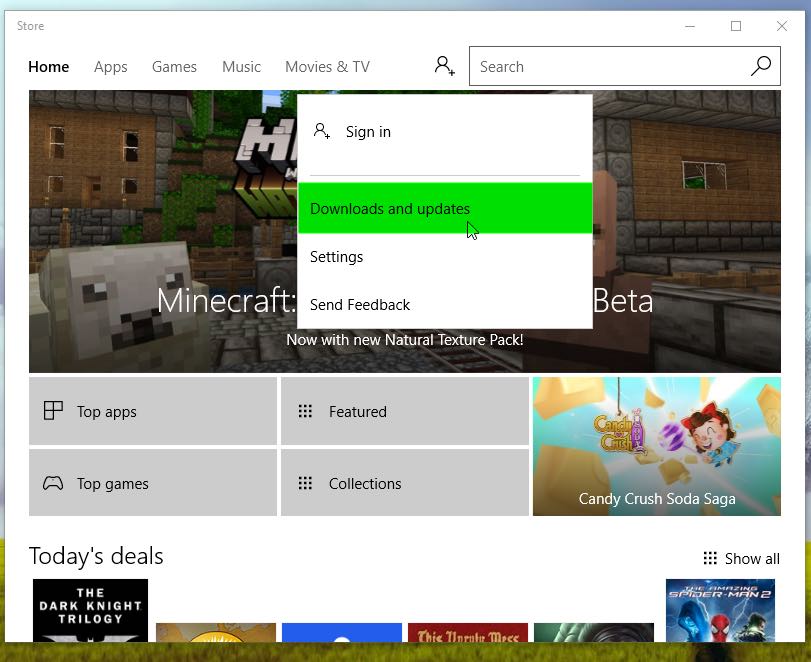The height and width of the screenshot is (662, 811).
Task: Click the Sign in person icon
Action: click(x=321, y=131)
